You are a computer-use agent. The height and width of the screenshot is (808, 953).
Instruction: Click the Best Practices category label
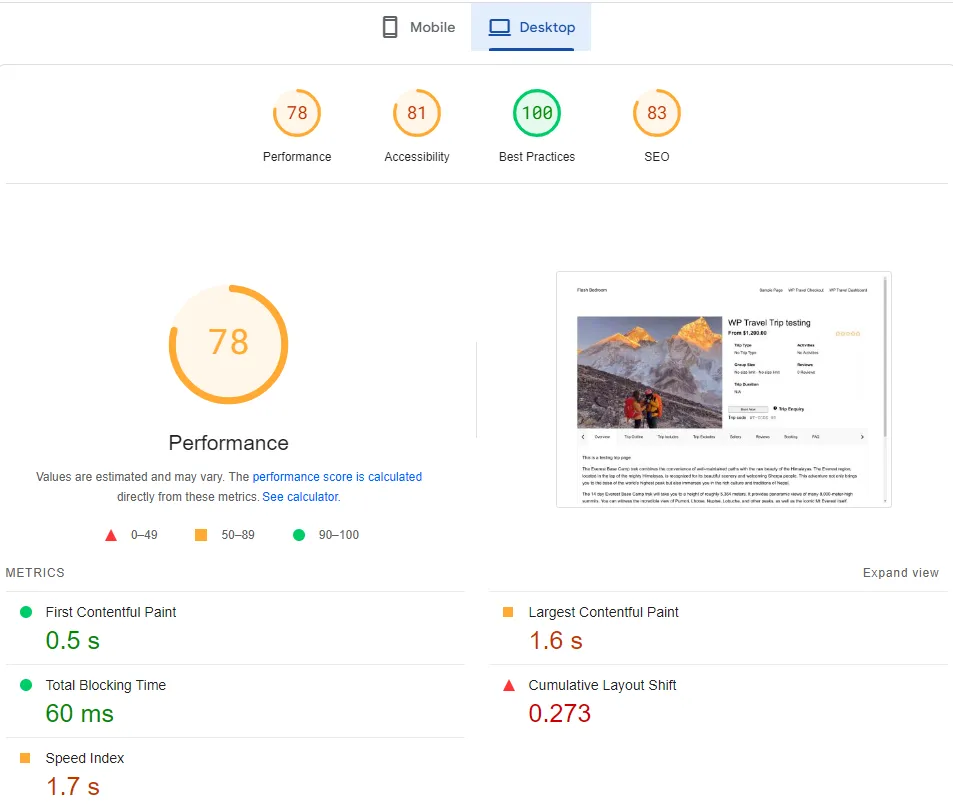pos(537,157)
